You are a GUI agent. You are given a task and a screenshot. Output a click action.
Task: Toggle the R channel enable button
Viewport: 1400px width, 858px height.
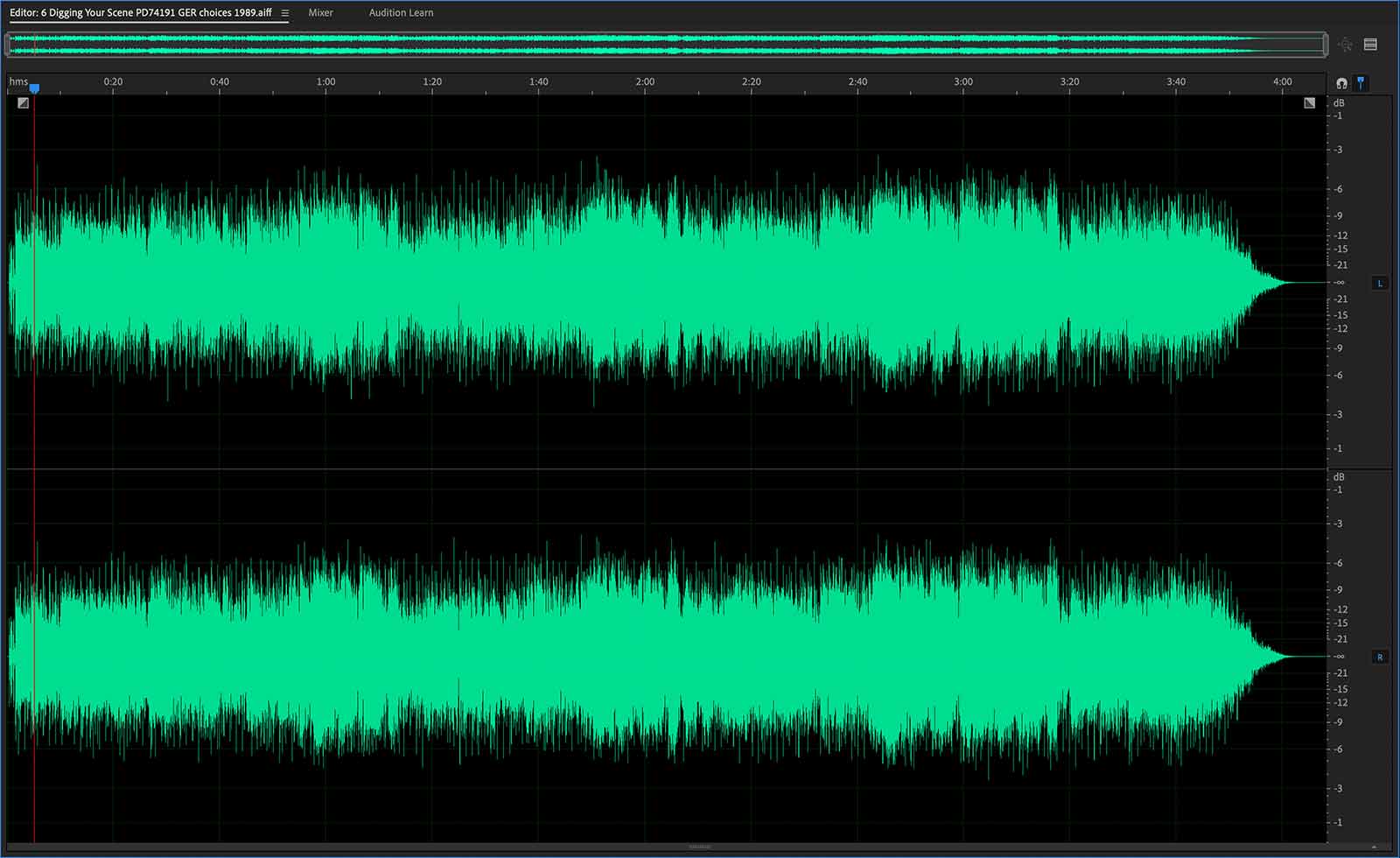click(1381, 656)
